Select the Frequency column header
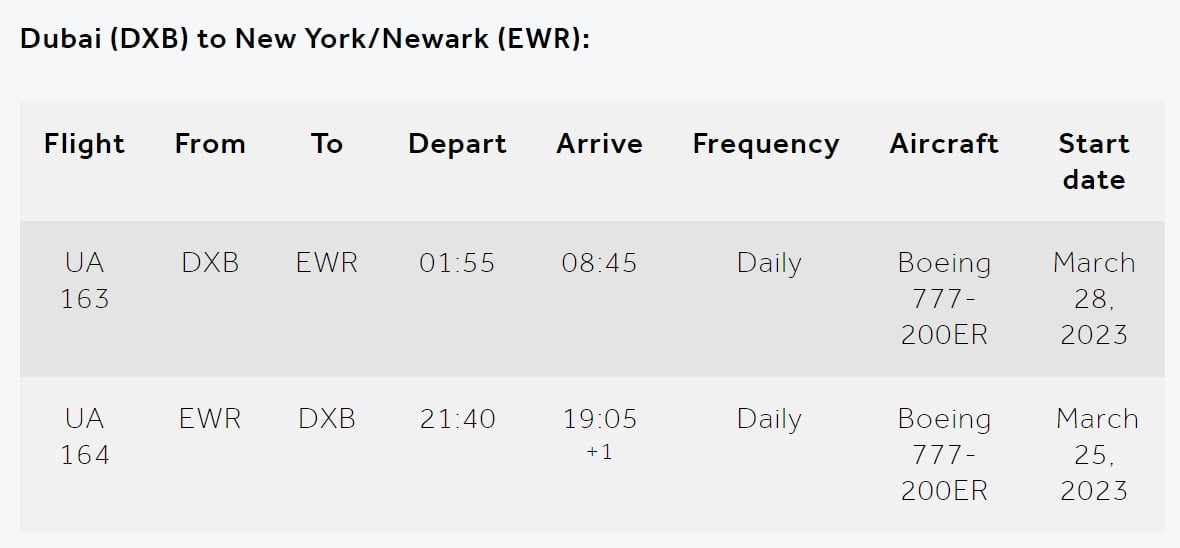Screen dimensions: 1180x548 (x=766, y=144)
